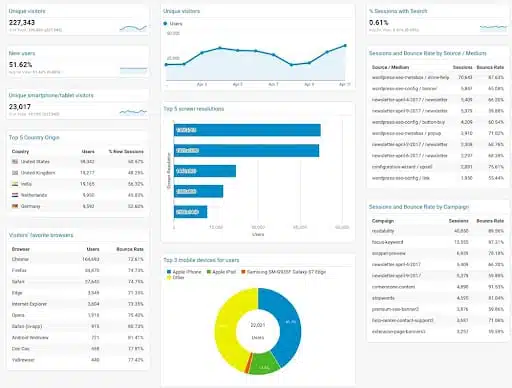Select 'wordpress-seo-config / banner' source row

coord(438,89)
